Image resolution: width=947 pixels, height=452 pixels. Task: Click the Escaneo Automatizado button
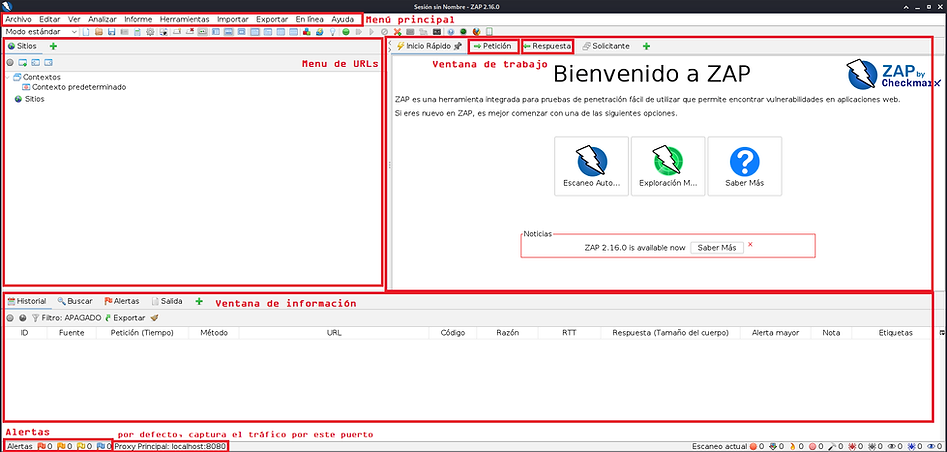coord(591,166)
